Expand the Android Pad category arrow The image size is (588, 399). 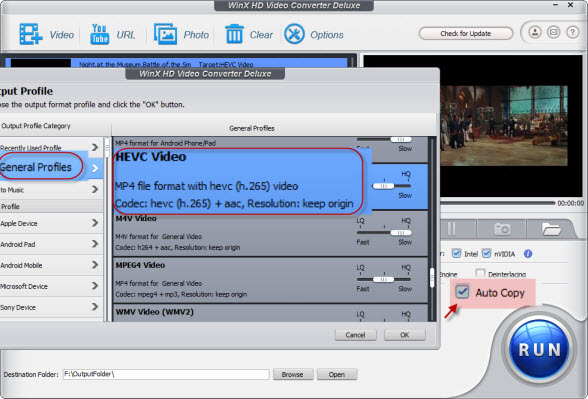pos(95,244)
